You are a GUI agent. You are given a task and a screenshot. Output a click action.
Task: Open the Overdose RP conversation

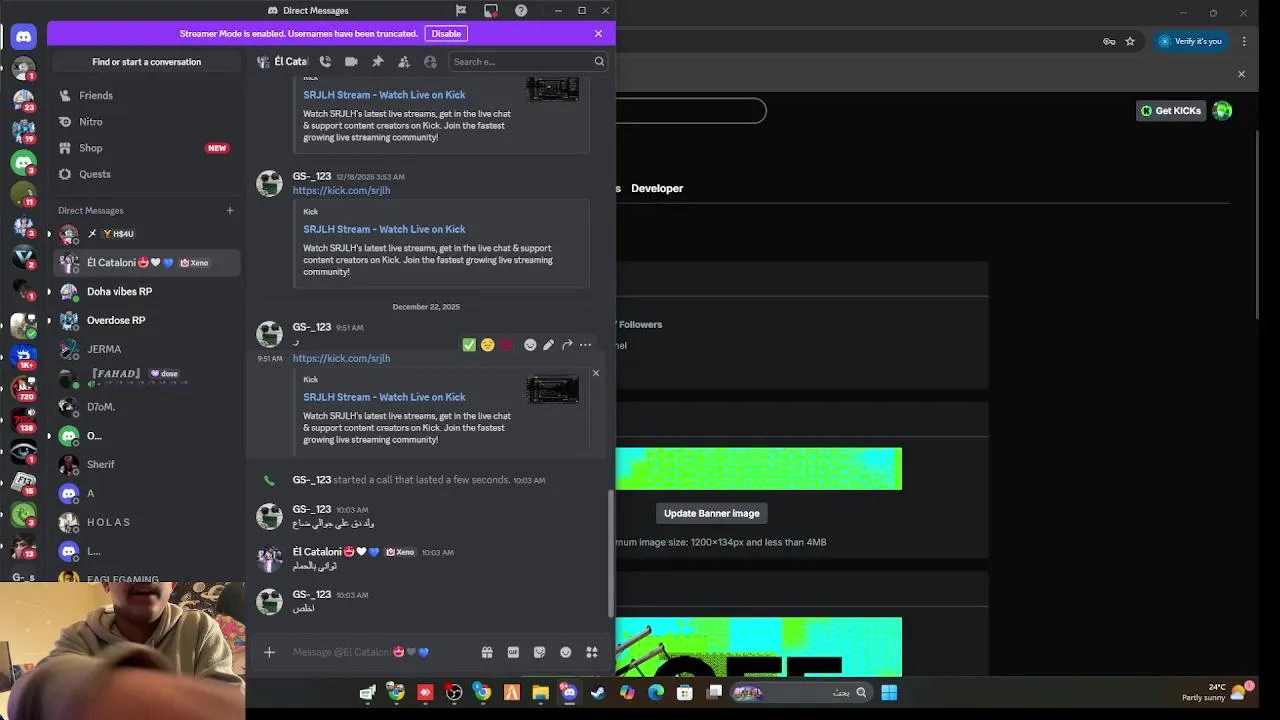tap(146, 320)
